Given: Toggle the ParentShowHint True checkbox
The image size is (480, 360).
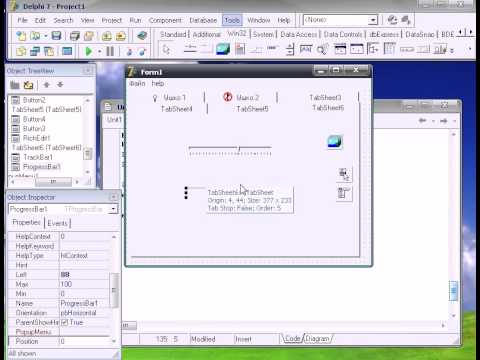Looking at the screenshot, I should (65, 322).
